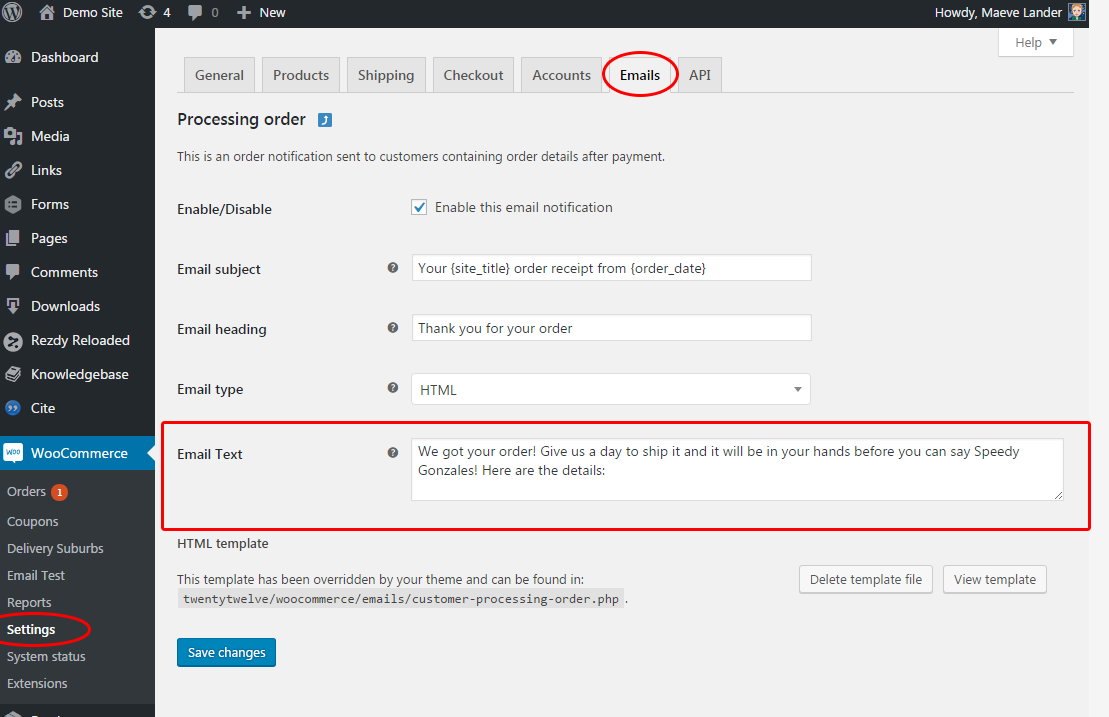
Task: Expand the Help dropdown at top right
Action: pyautogui.click(x=1035, y=42)
